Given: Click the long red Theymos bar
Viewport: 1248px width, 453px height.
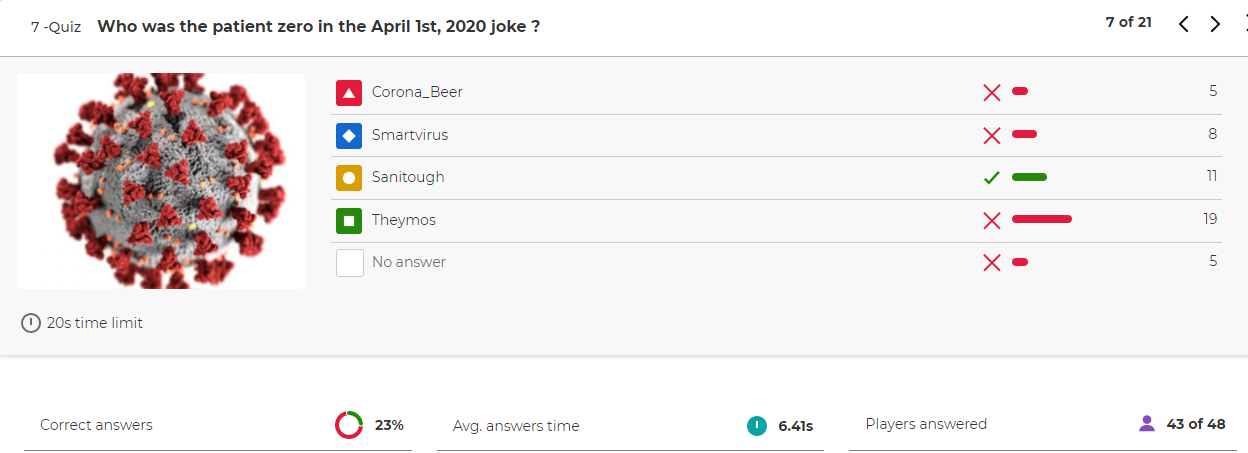Looking at the screenshot, I should (1042, 219).
